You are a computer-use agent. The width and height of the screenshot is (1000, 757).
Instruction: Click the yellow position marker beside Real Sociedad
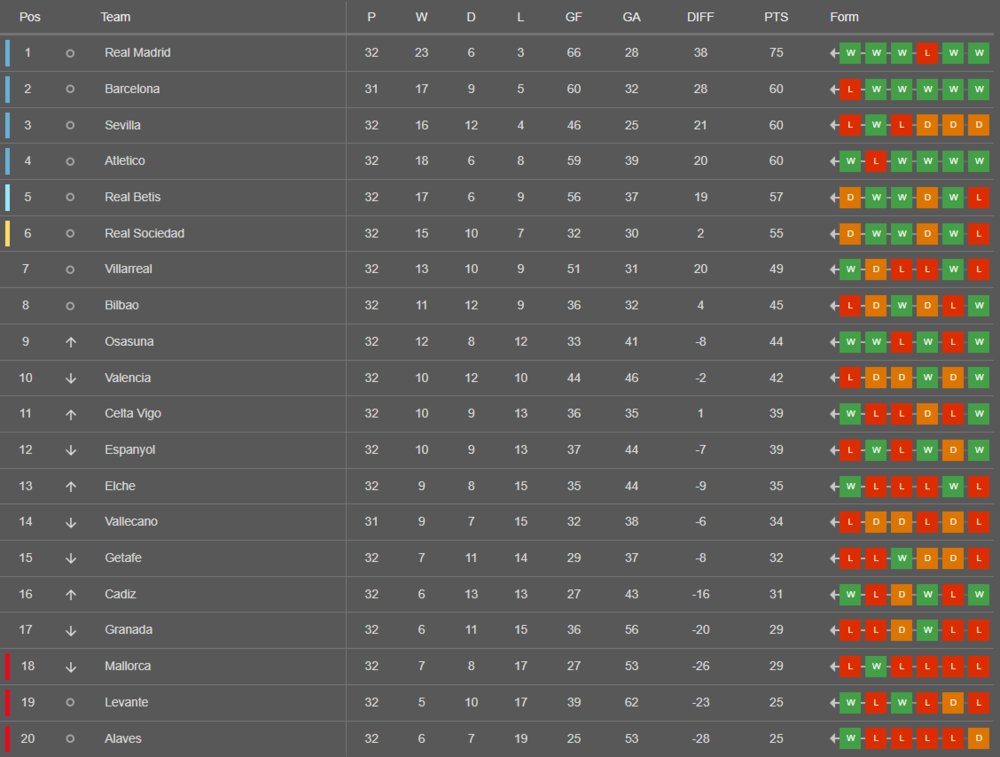(x=8, y=233)
